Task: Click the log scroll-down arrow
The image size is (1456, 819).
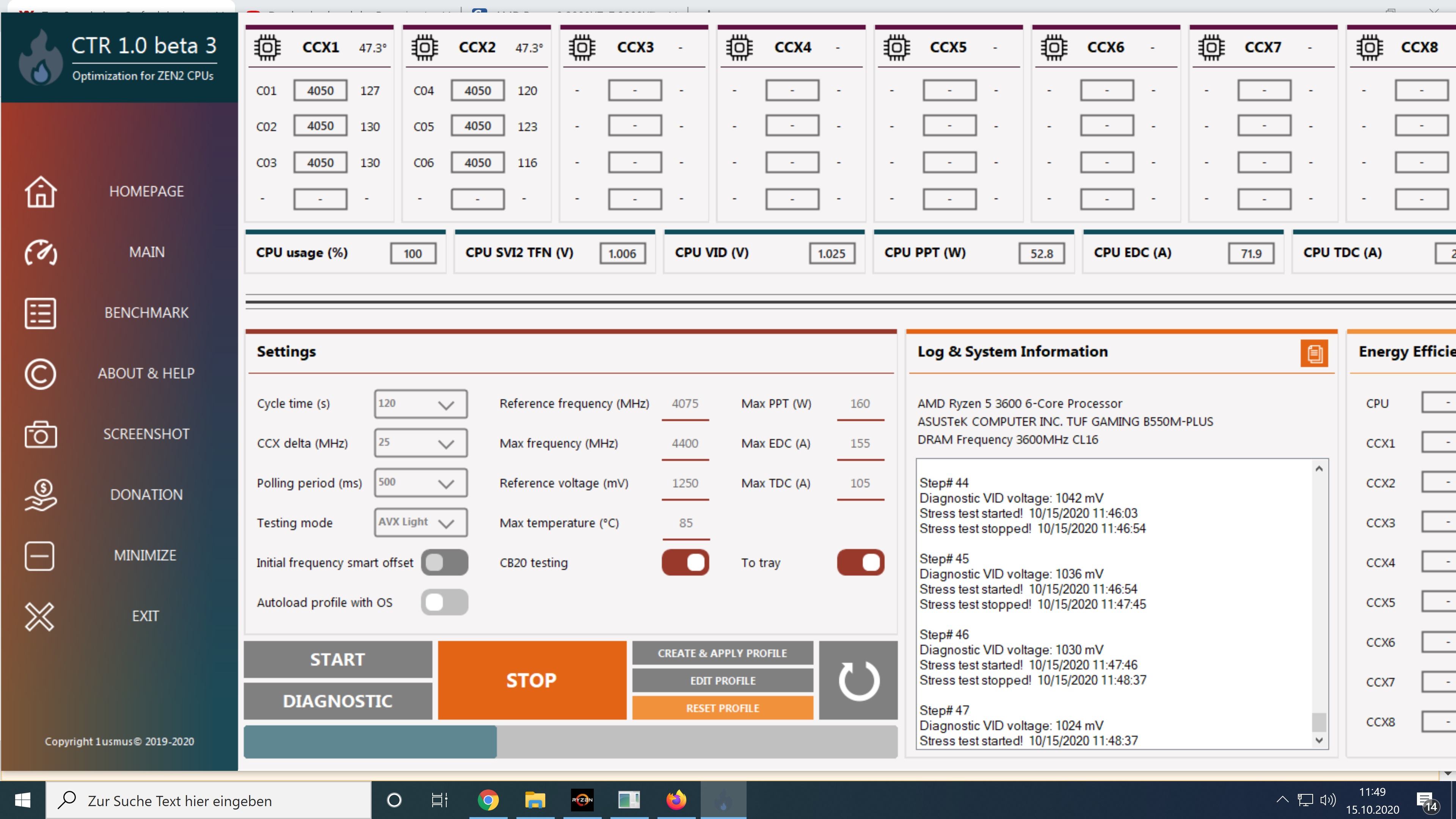Action: 1319,741
